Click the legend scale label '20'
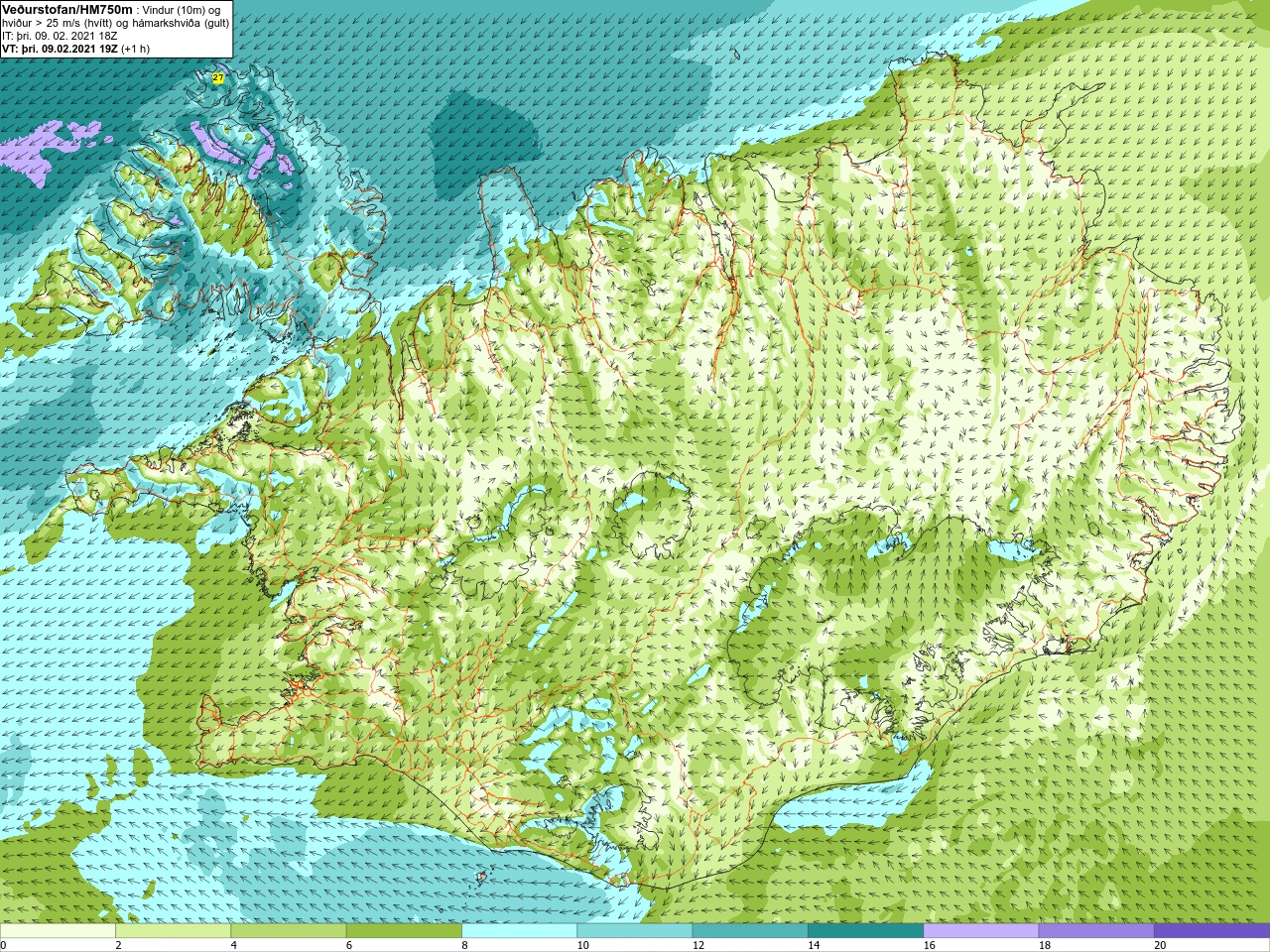 (x=1160, y=945)
